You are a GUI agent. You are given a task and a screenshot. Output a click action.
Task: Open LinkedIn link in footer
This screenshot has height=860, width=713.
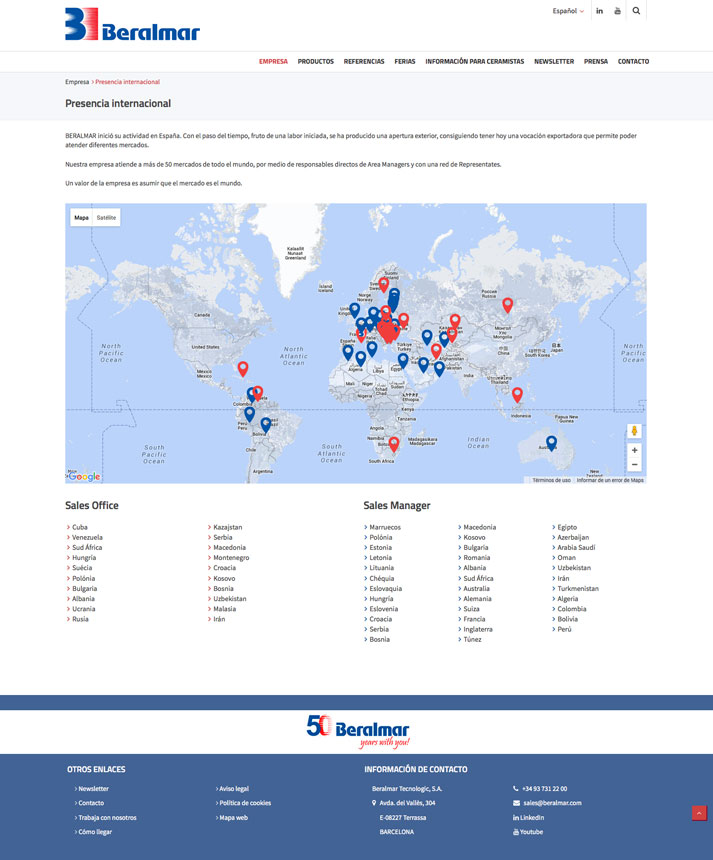tap(529, 818)
